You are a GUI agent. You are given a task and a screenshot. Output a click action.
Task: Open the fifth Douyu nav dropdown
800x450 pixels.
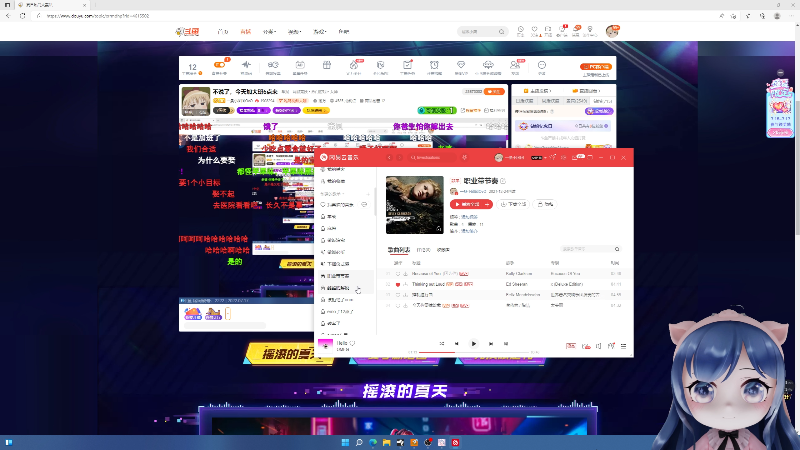tap(319, 32)
